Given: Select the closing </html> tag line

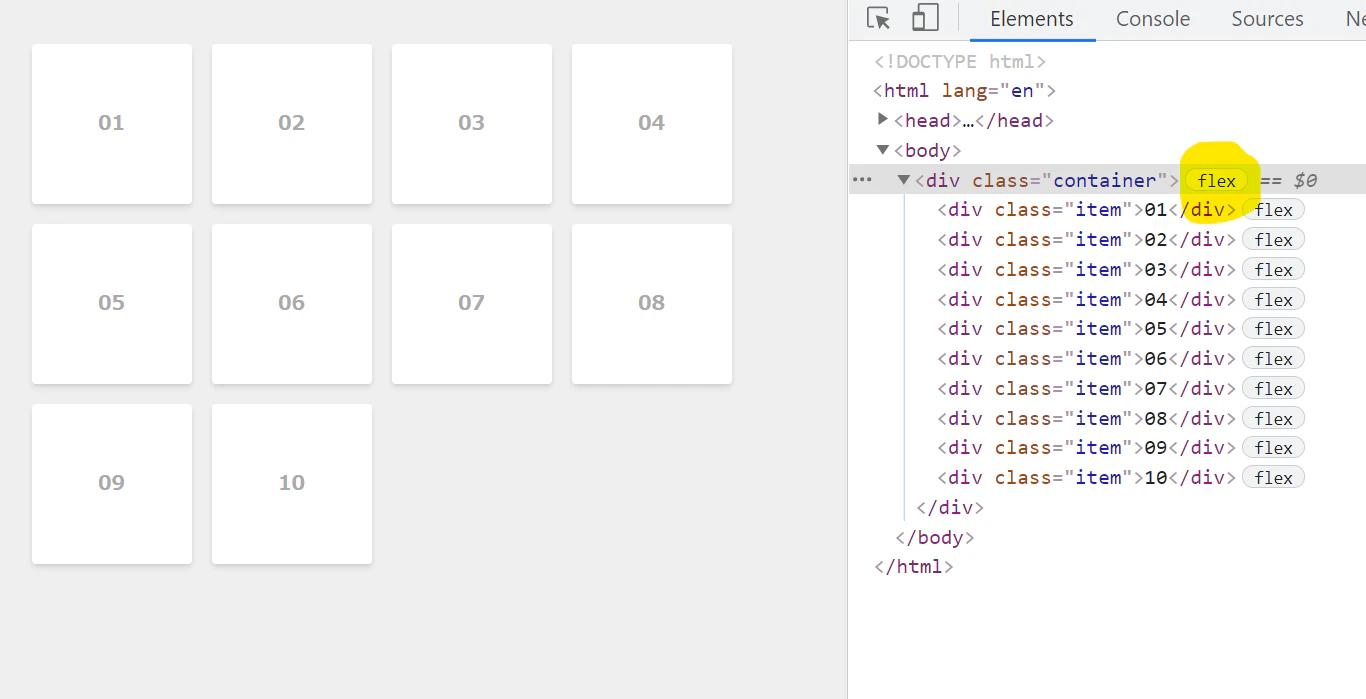Looking at the screenshot, I should [x=914, y=567].
